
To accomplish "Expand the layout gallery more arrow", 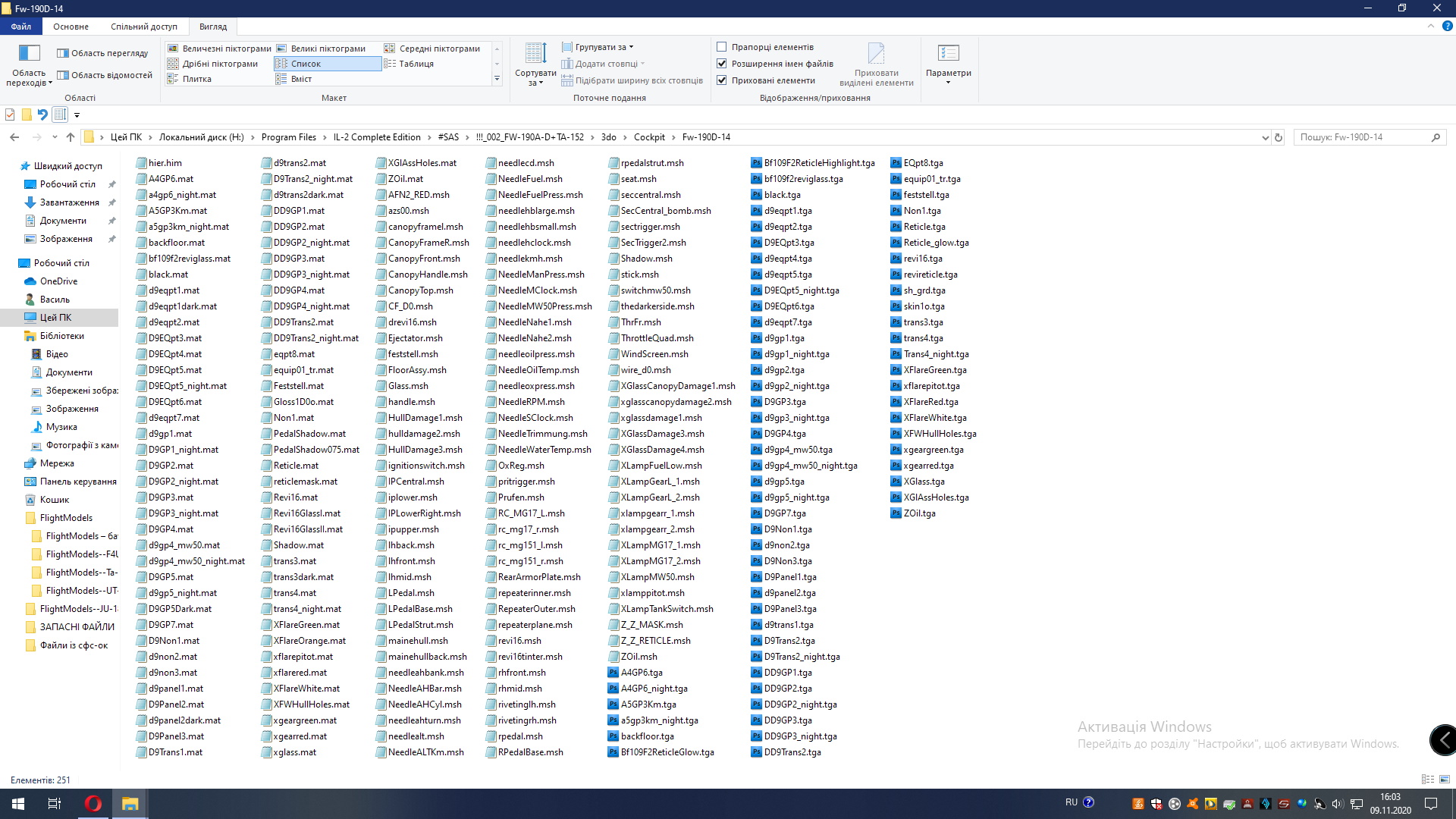I will coord(497,79).
